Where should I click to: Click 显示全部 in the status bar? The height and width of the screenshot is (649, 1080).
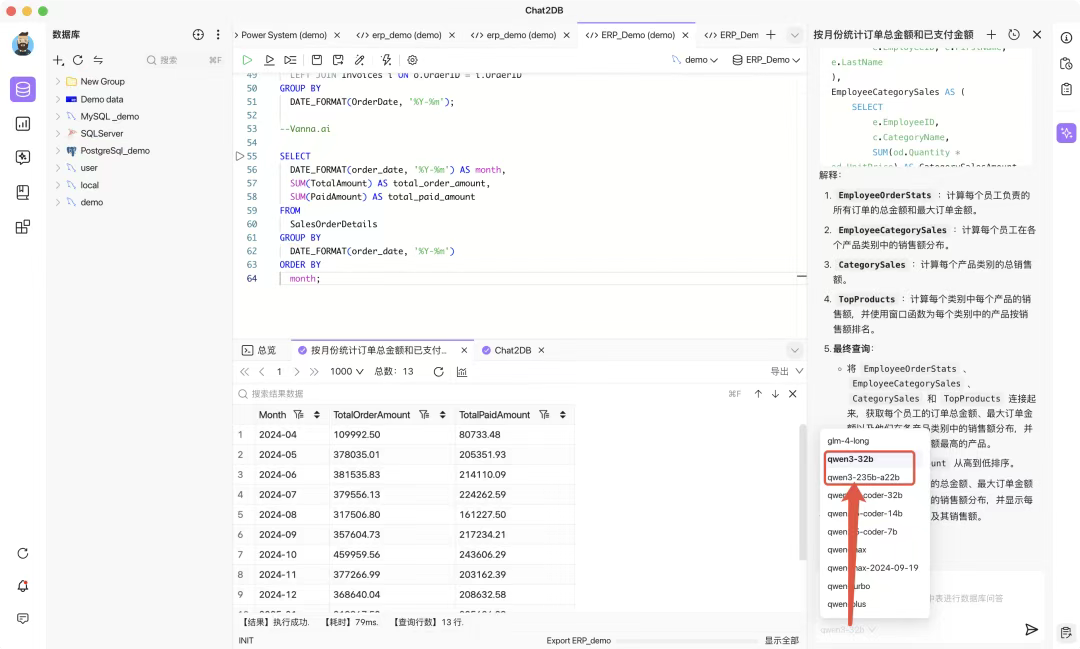point(782,641)
